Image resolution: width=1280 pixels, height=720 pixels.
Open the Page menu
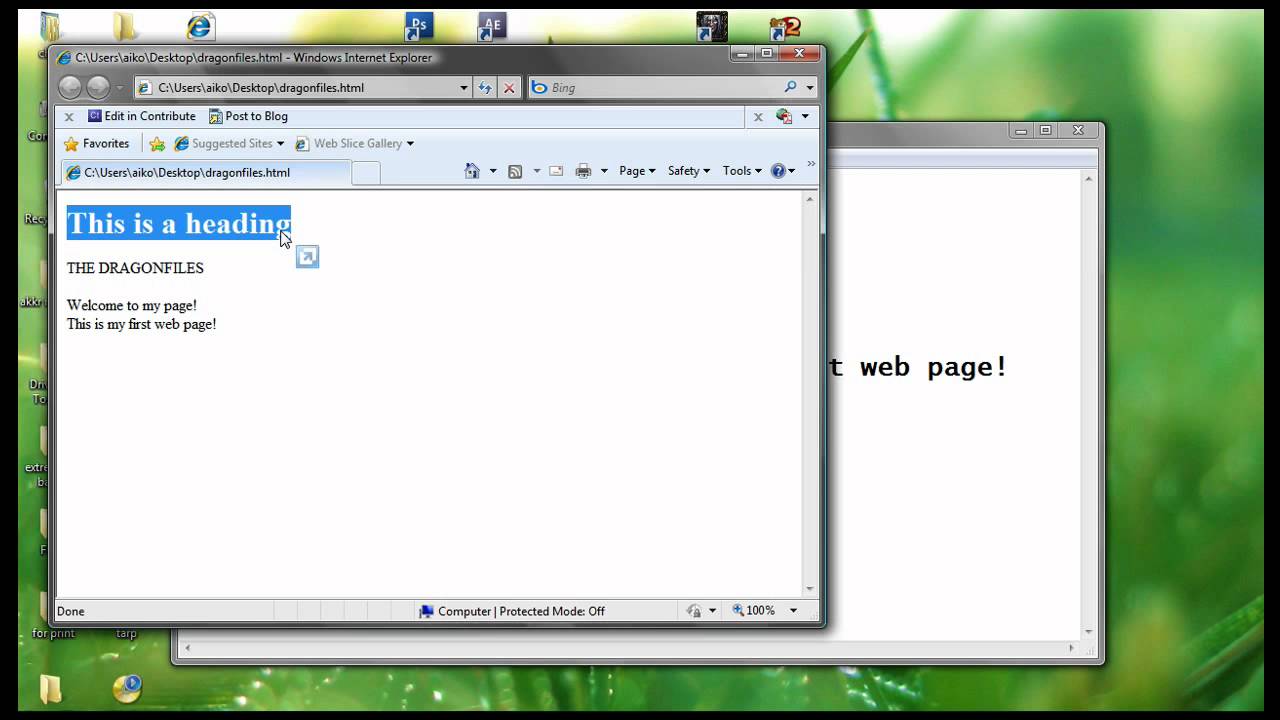coord(637,171)
